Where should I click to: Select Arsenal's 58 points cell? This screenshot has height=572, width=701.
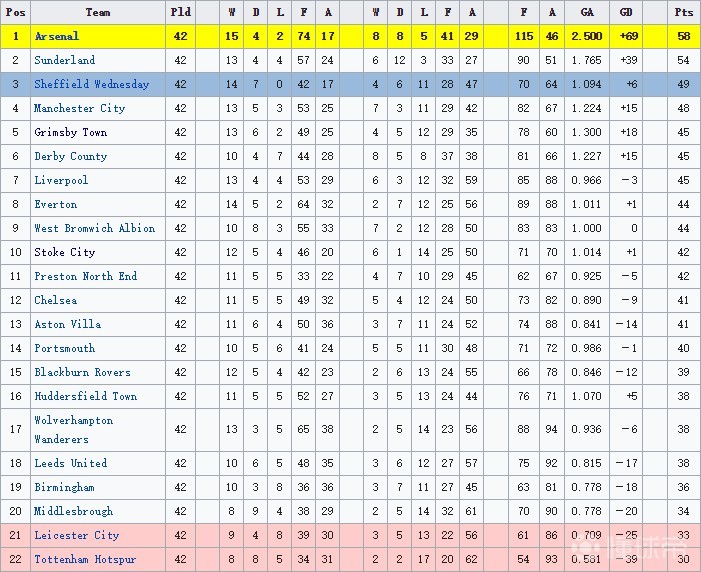coord(683,36)
